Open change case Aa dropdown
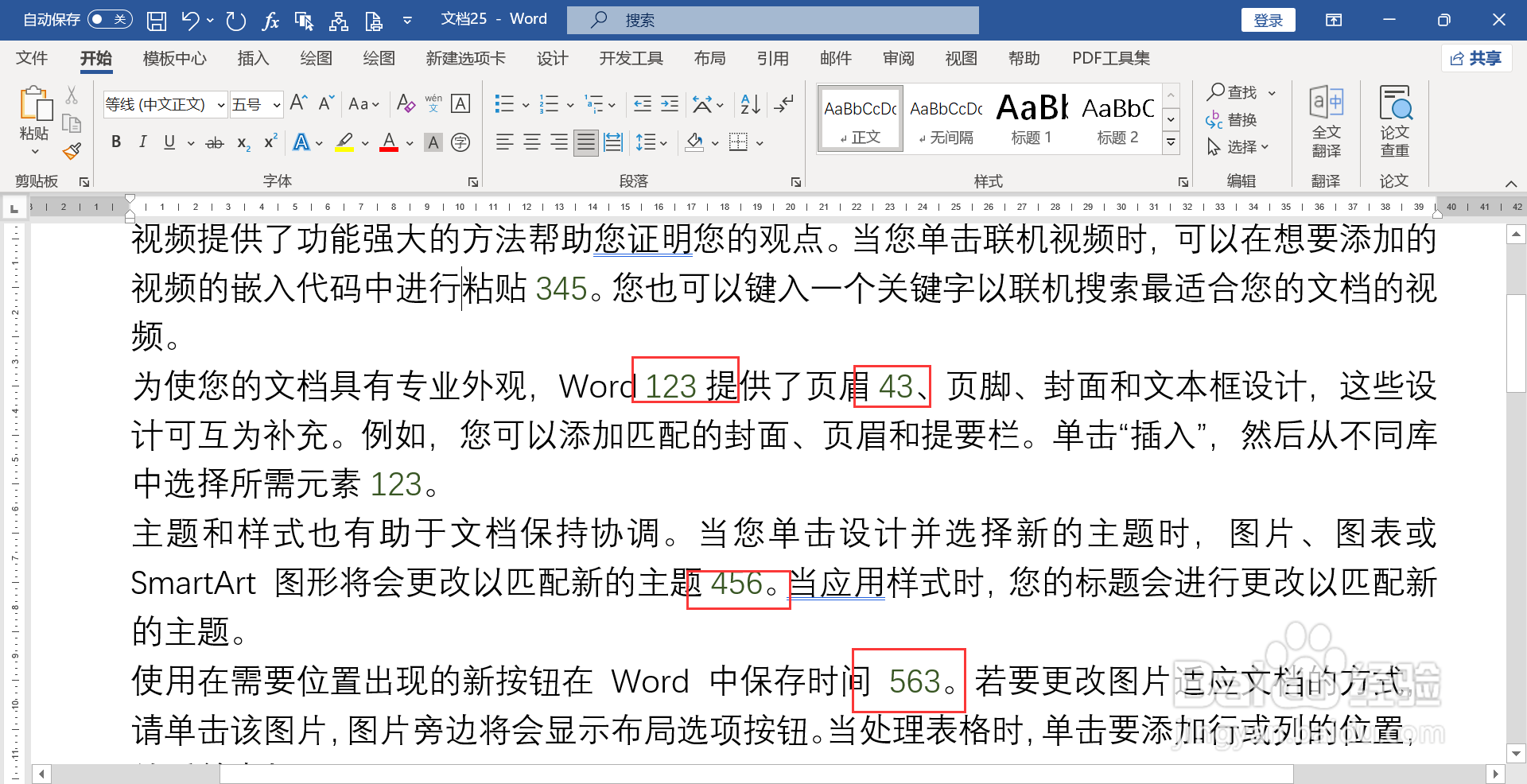The width and height of the screenshot is (1527, 784). (363, 103)
